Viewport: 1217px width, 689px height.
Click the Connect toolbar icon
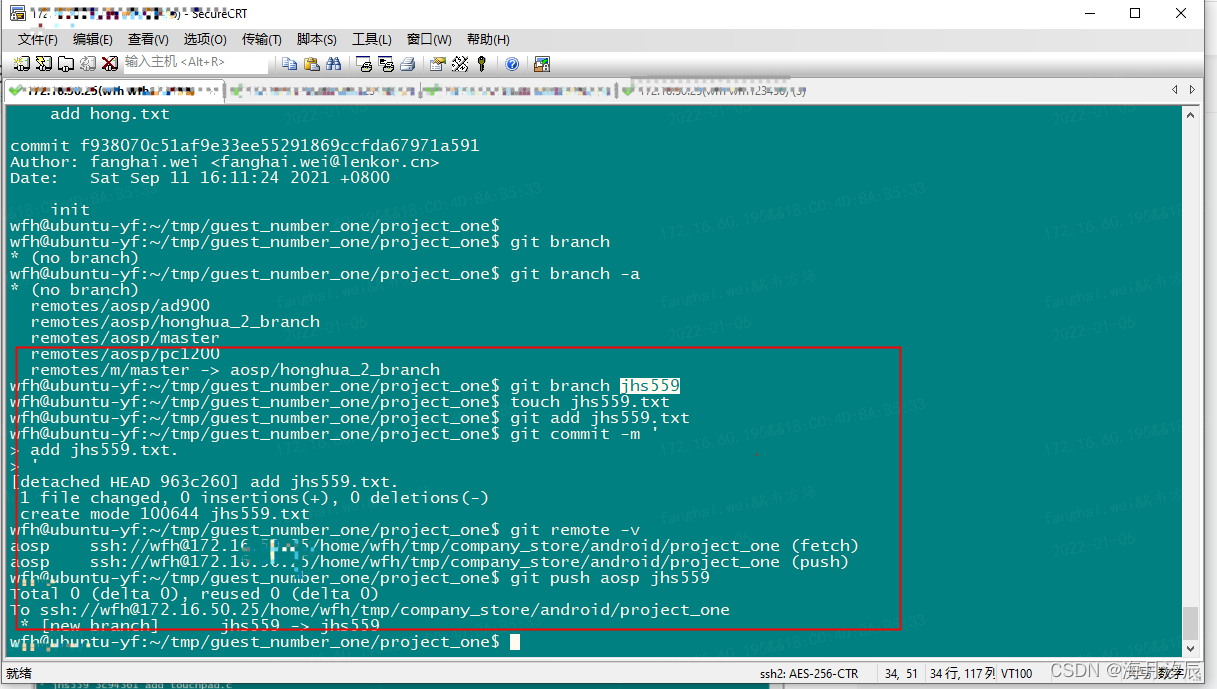coord(21,64)
